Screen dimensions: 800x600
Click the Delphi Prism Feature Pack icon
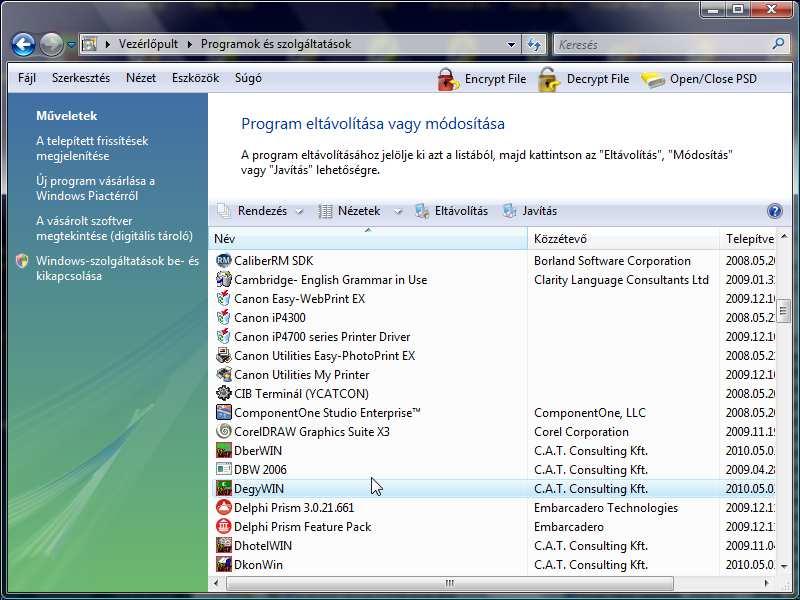[x=223, y=527]
